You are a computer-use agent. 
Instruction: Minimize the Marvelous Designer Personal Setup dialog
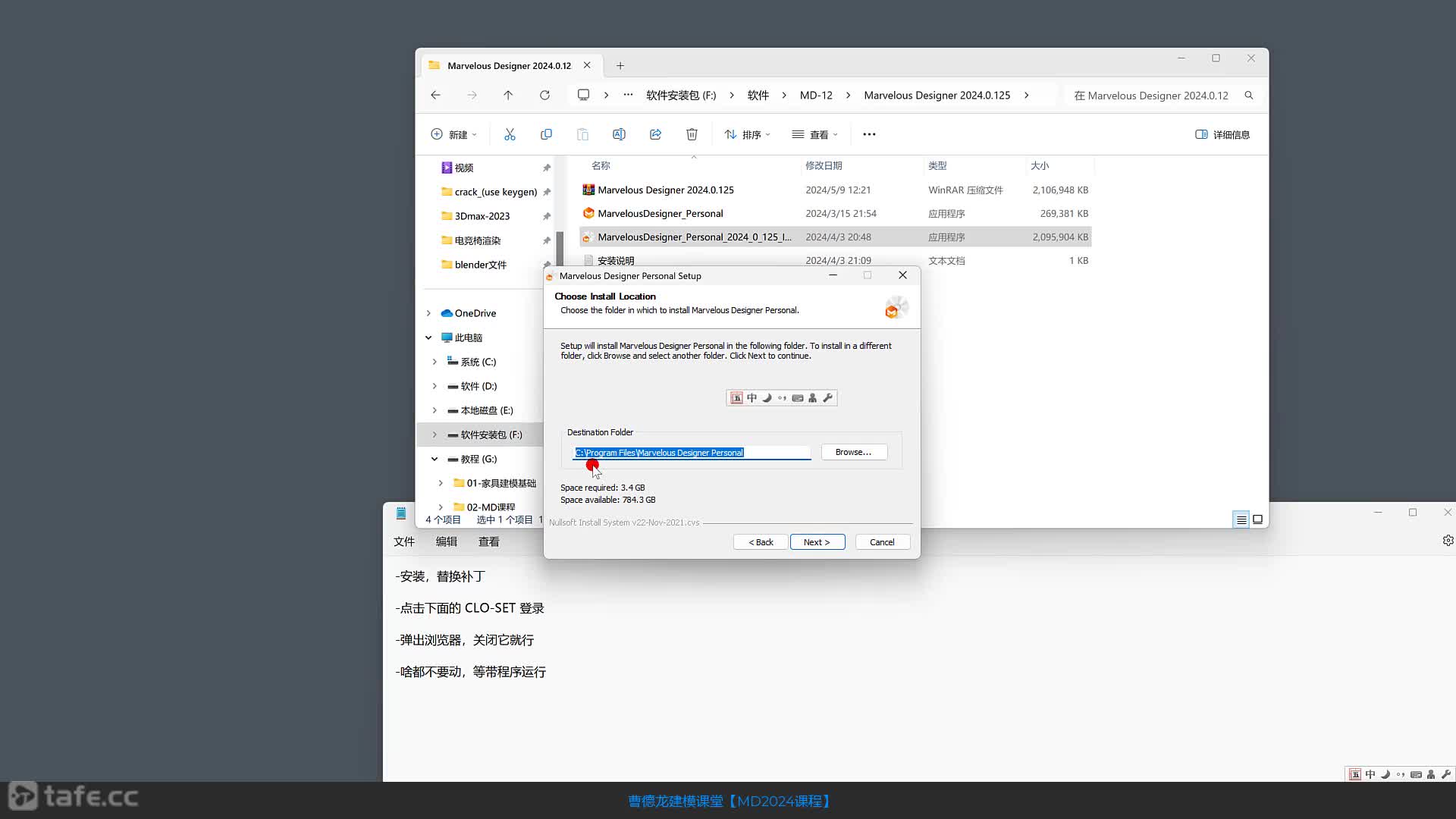[833, 275]
